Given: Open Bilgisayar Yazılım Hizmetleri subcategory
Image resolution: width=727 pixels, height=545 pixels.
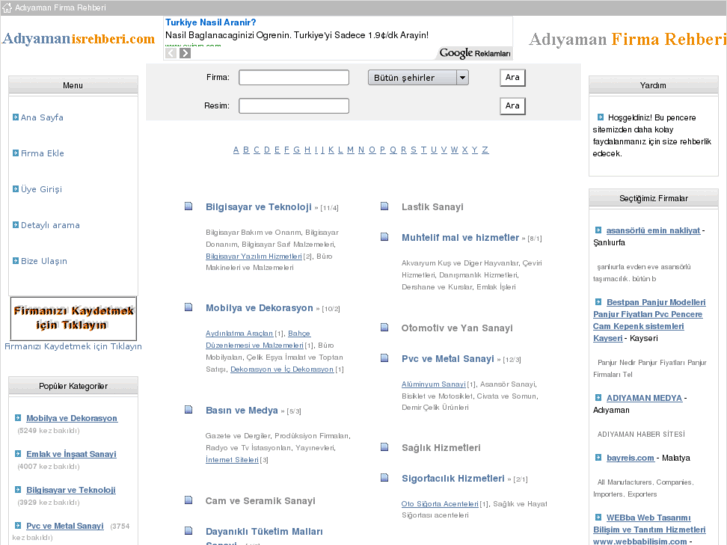Looking at the screenshot, I should pos(254,256).
